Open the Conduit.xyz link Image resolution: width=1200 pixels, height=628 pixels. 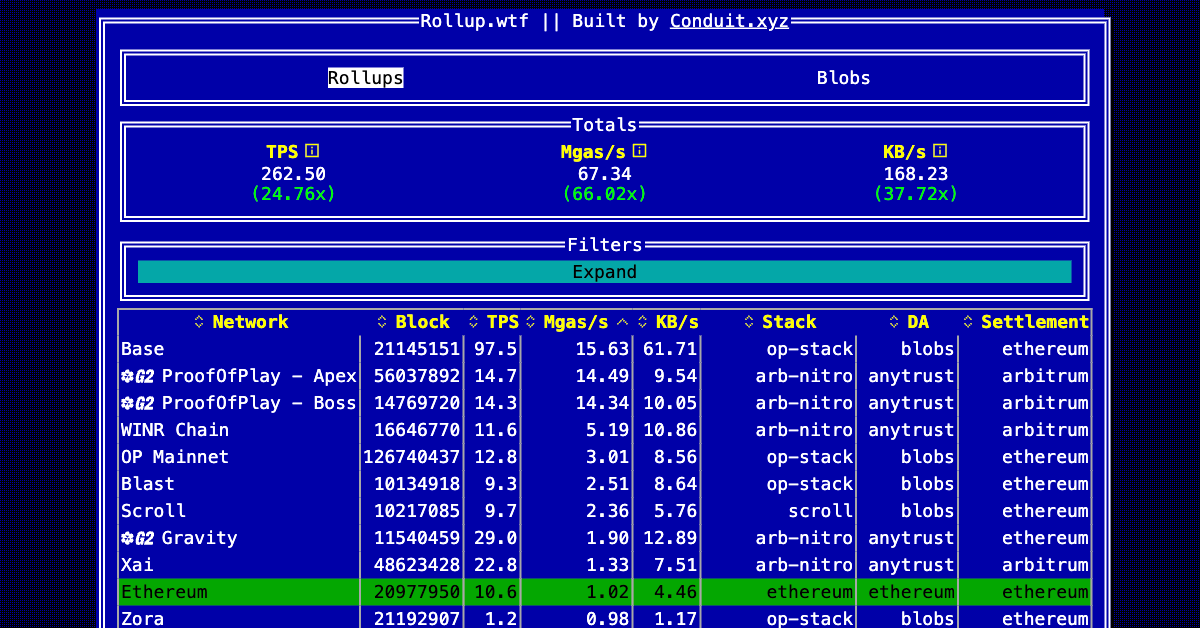tap(729, 21)
